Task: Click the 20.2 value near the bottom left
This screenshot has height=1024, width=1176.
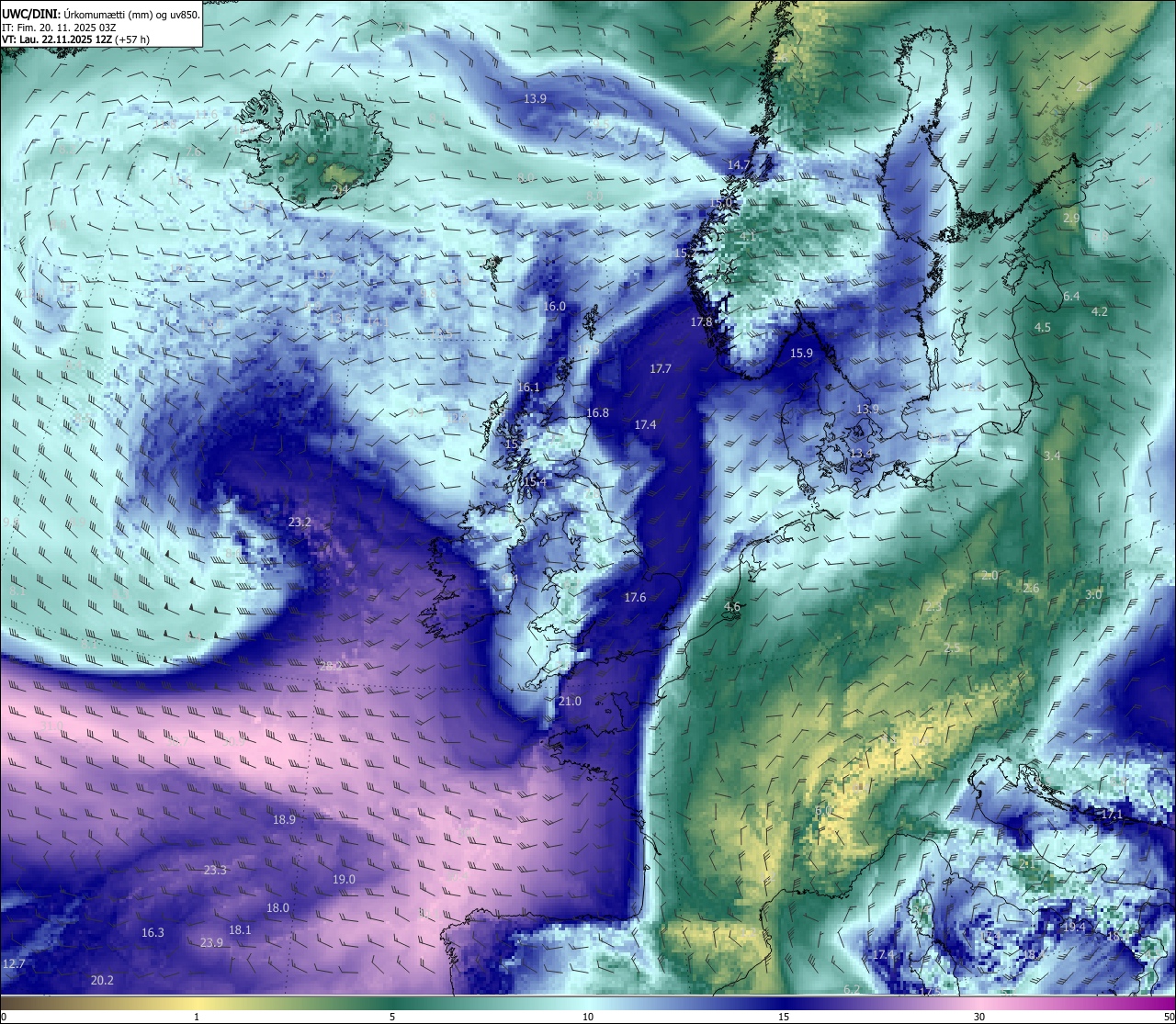Action: click(102, 981)
